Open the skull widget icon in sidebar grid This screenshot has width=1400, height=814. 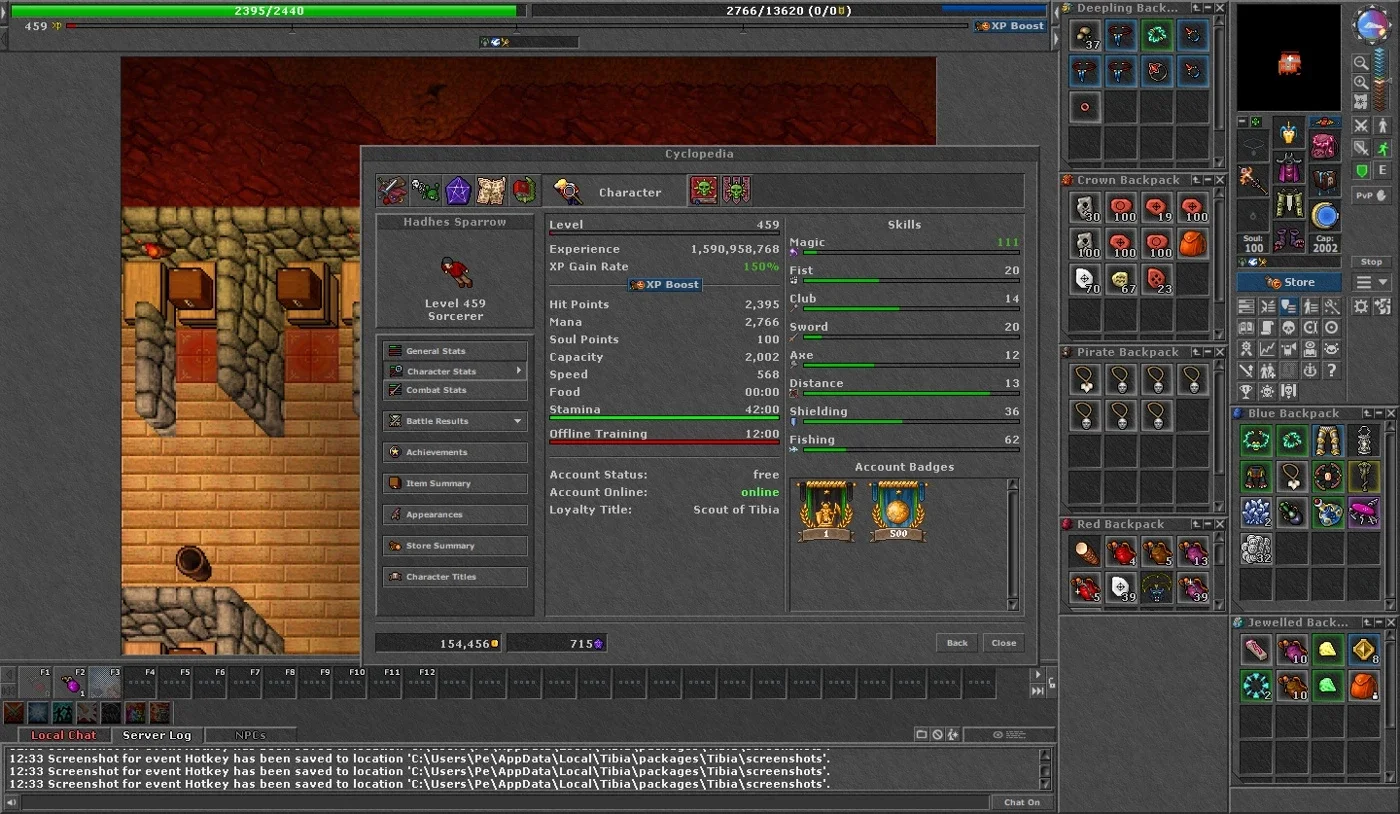(1289, 328)
